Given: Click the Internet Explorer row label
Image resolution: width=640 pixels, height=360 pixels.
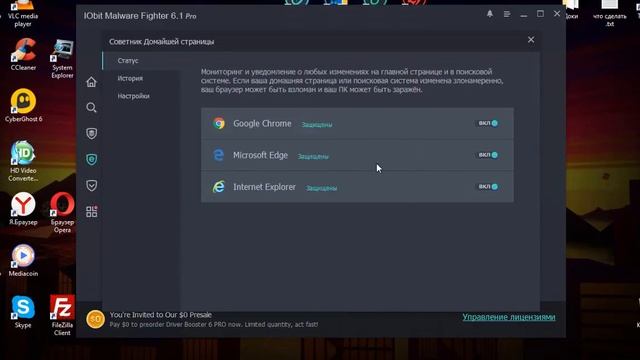Looking at the screenshot, I should tap(264, 187).
